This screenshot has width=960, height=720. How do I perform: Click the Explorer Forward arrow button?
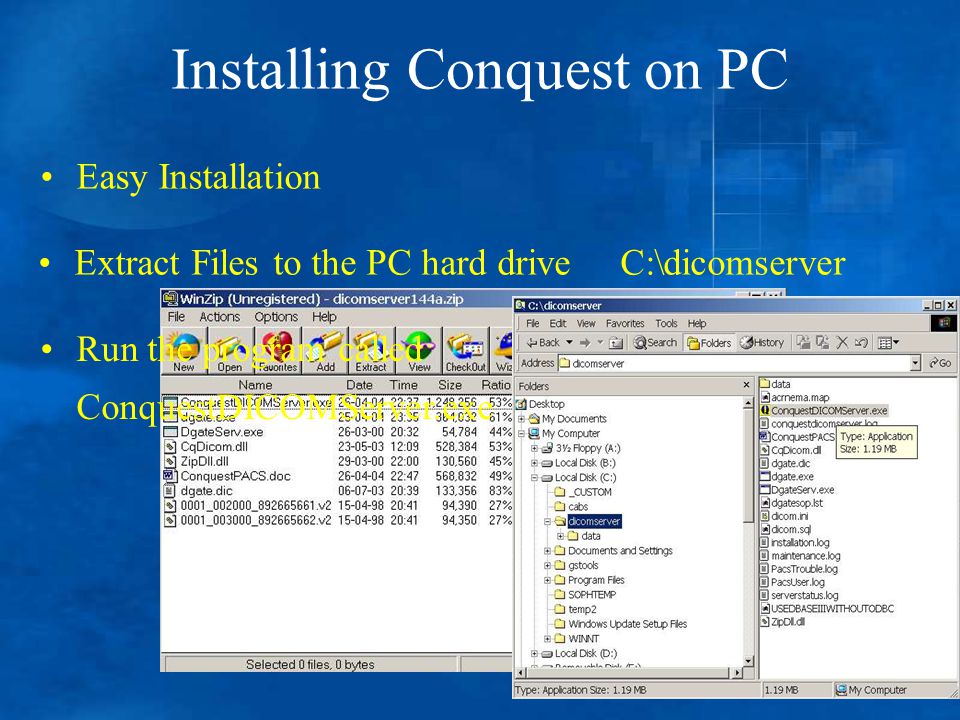click(585, 343)
